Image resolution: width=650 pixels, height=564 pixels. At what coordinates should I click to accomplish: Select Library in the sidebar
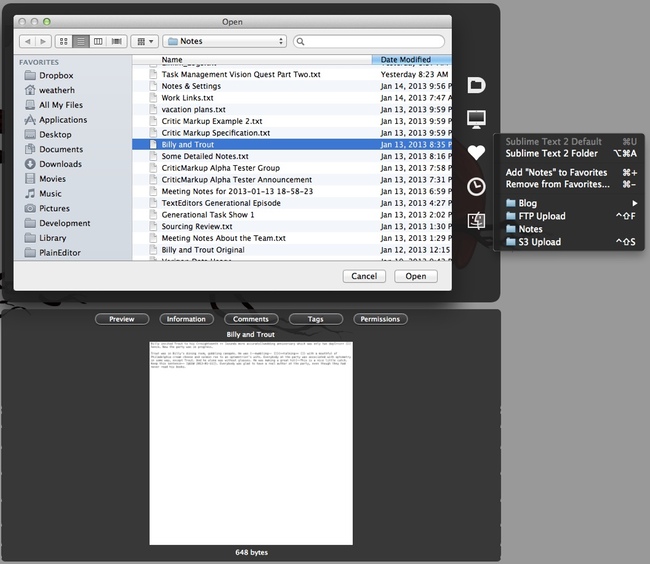(x=46, y=238)
